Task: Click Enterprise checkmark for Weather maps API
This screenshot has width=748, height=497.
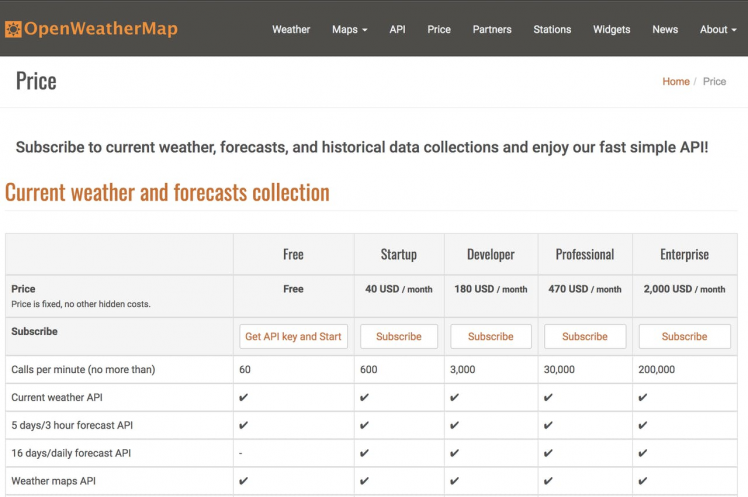Action: (643, 481)
